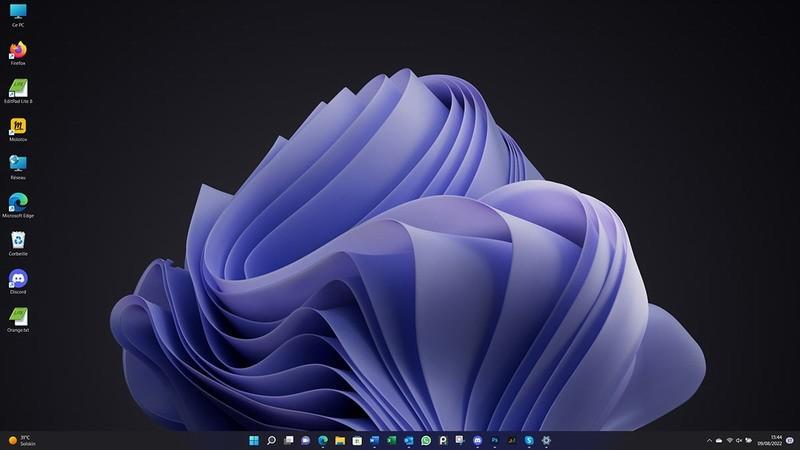Open taskbar Search
The height and width of the screenshot is (450, 800).
pyautogui.click(x=271, y=440)
